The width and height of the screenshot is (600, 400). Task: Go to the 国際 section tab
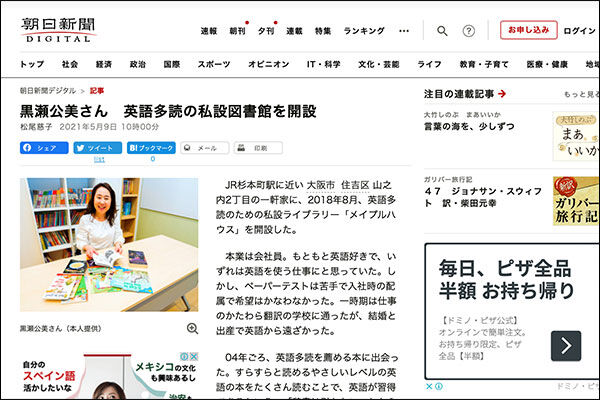pos(172,64)
